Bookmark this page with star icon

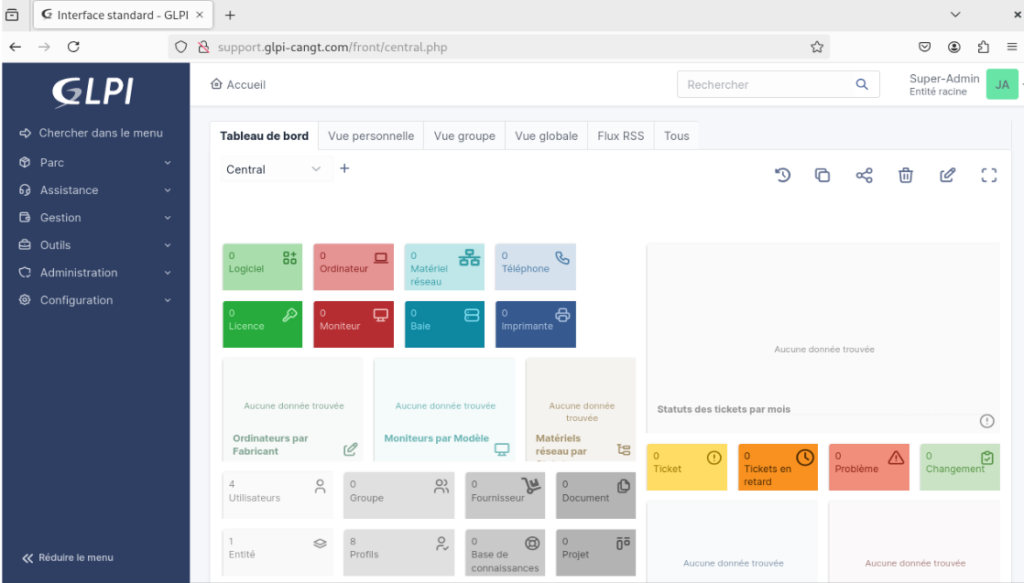pyautogui.click(x=817, y=46)
